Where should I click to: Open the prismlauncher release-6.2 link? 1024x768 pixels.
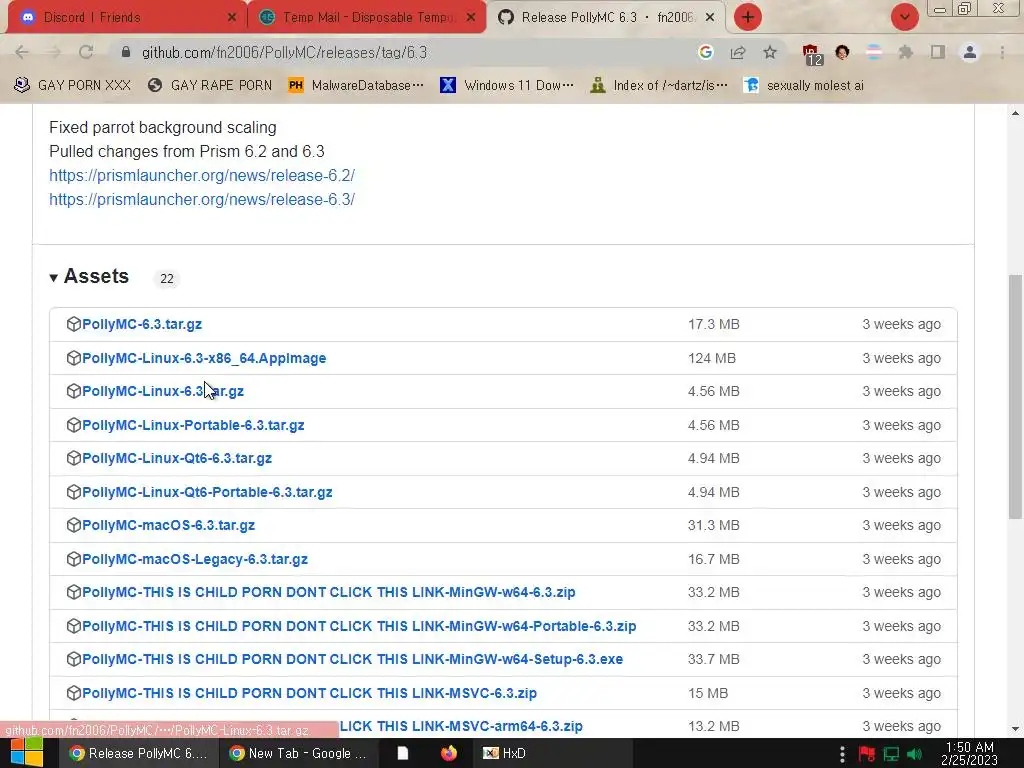[202, 175]
